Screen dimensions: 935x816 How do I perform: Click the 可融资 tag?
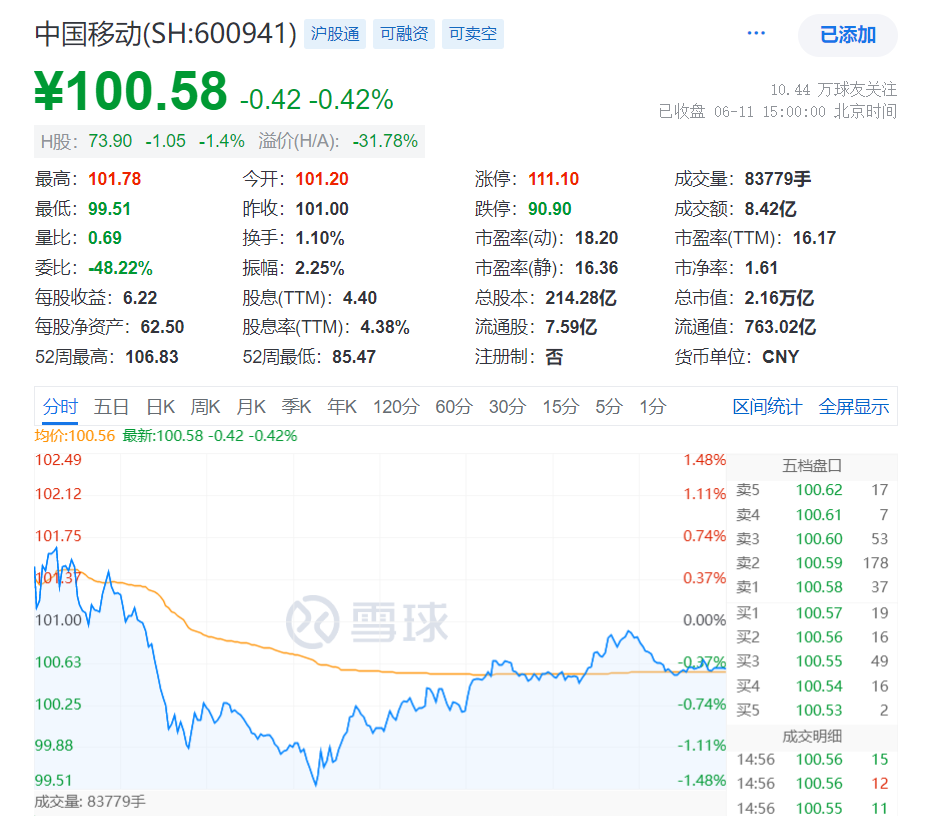pos(404,34)
